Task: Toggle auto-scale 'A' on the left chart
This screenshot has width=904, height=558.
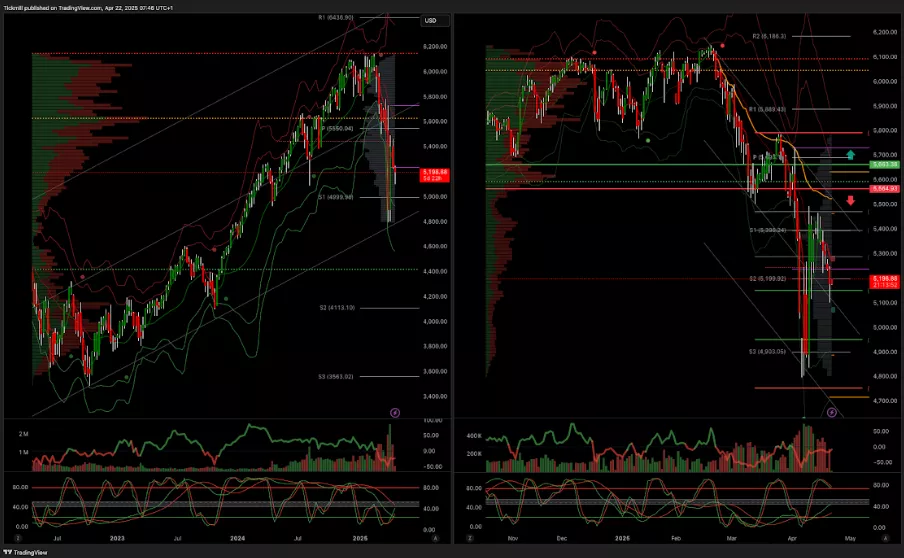Action: click(x=435, y=537)
